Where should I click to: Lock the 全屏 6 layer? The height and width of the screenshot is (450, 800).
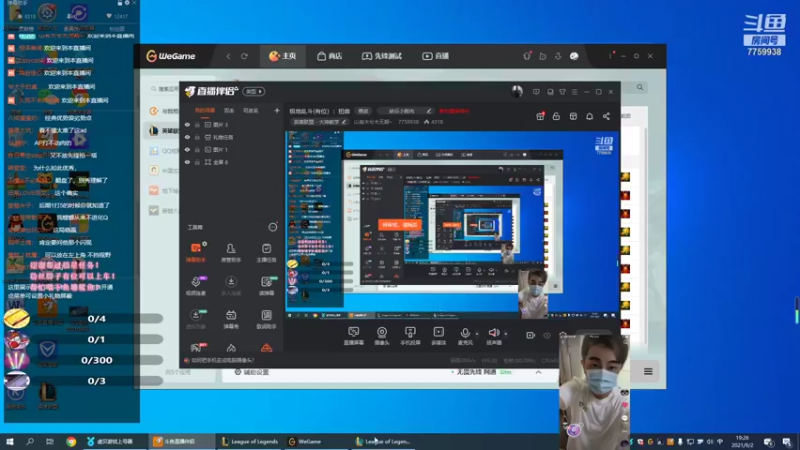tap(197, 162)
